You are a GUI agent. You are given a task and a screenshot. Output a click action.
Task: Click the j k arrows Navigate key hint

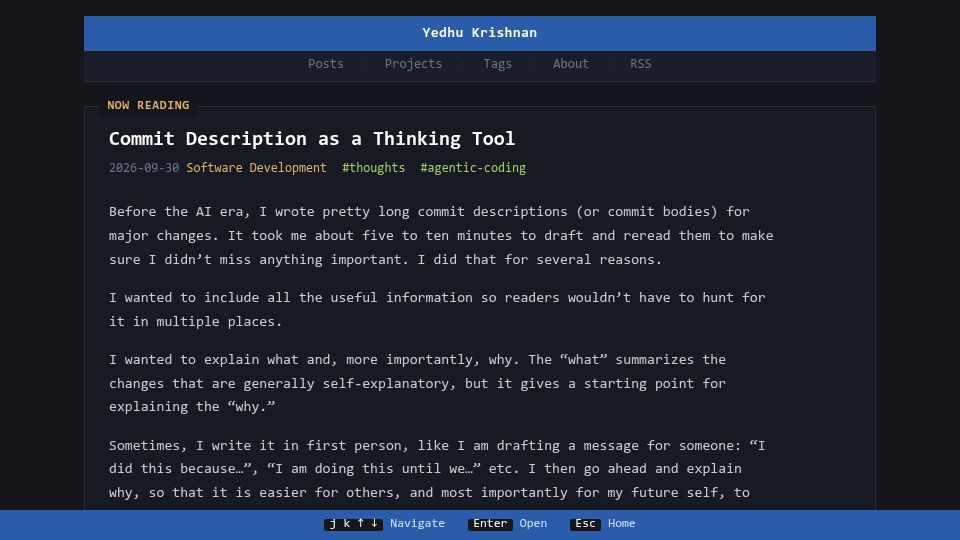coord(353,523)
